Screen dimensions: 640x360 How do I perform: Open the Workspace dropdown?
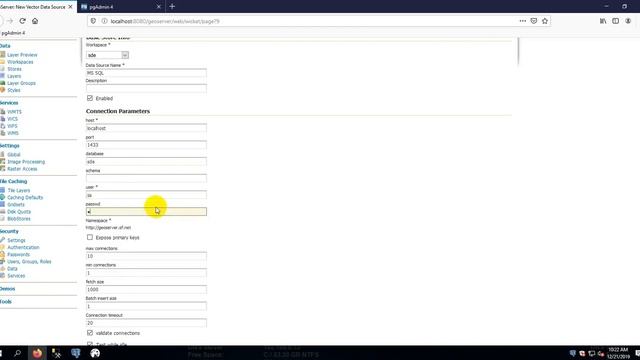pyautogui.click(x=107, y=55)
